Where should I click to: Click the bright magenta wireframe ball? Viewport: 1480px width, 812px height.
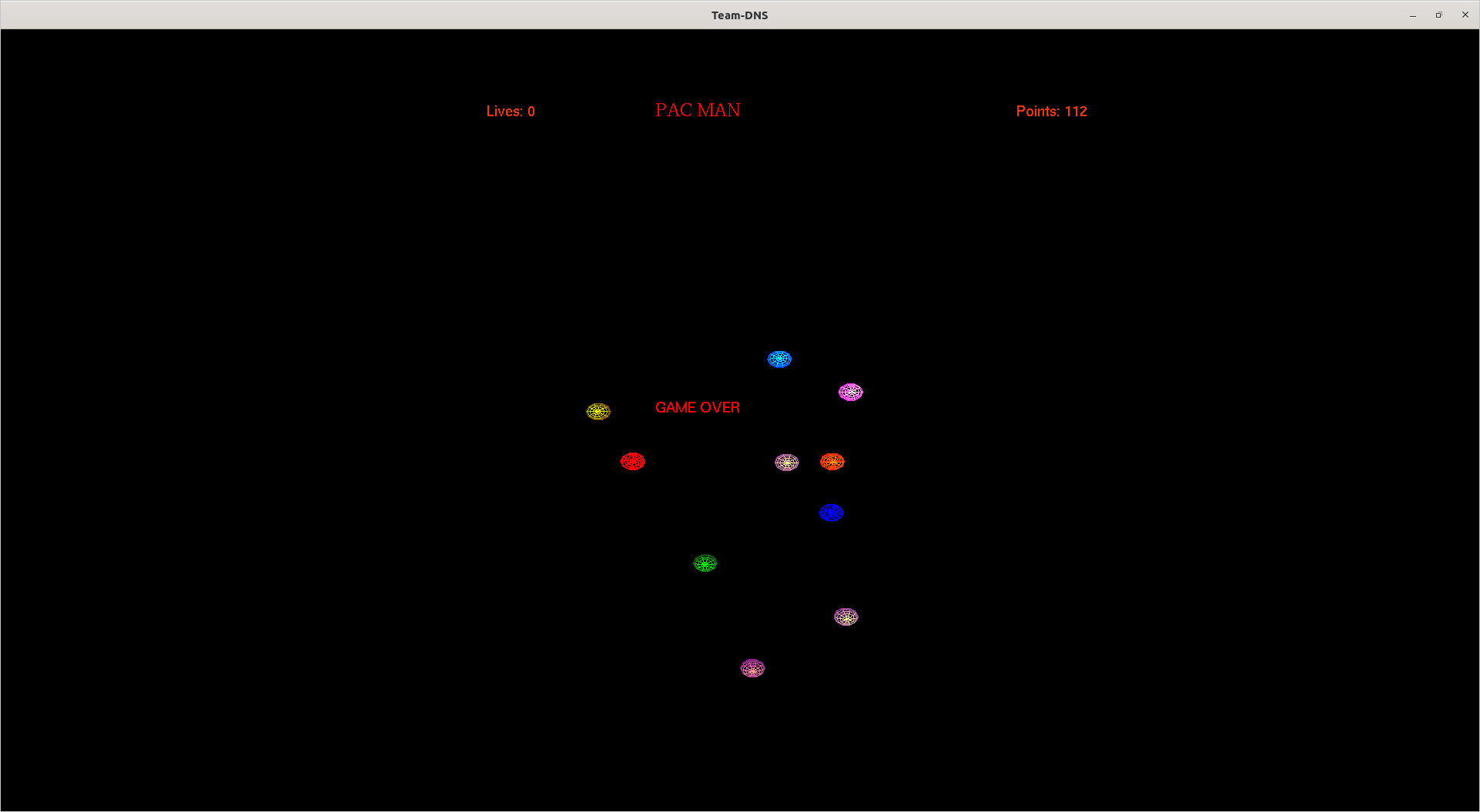click(x=851, y=393)
